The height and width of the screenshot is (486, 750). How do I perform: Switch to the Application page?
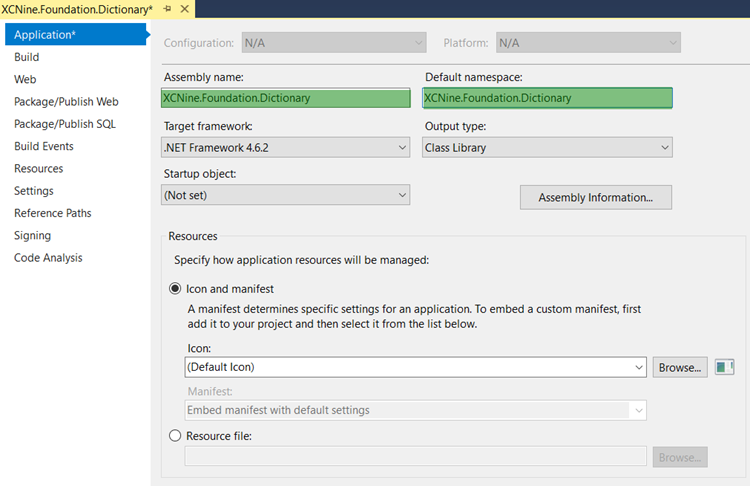pyautogui.click(x=76, y=34)
